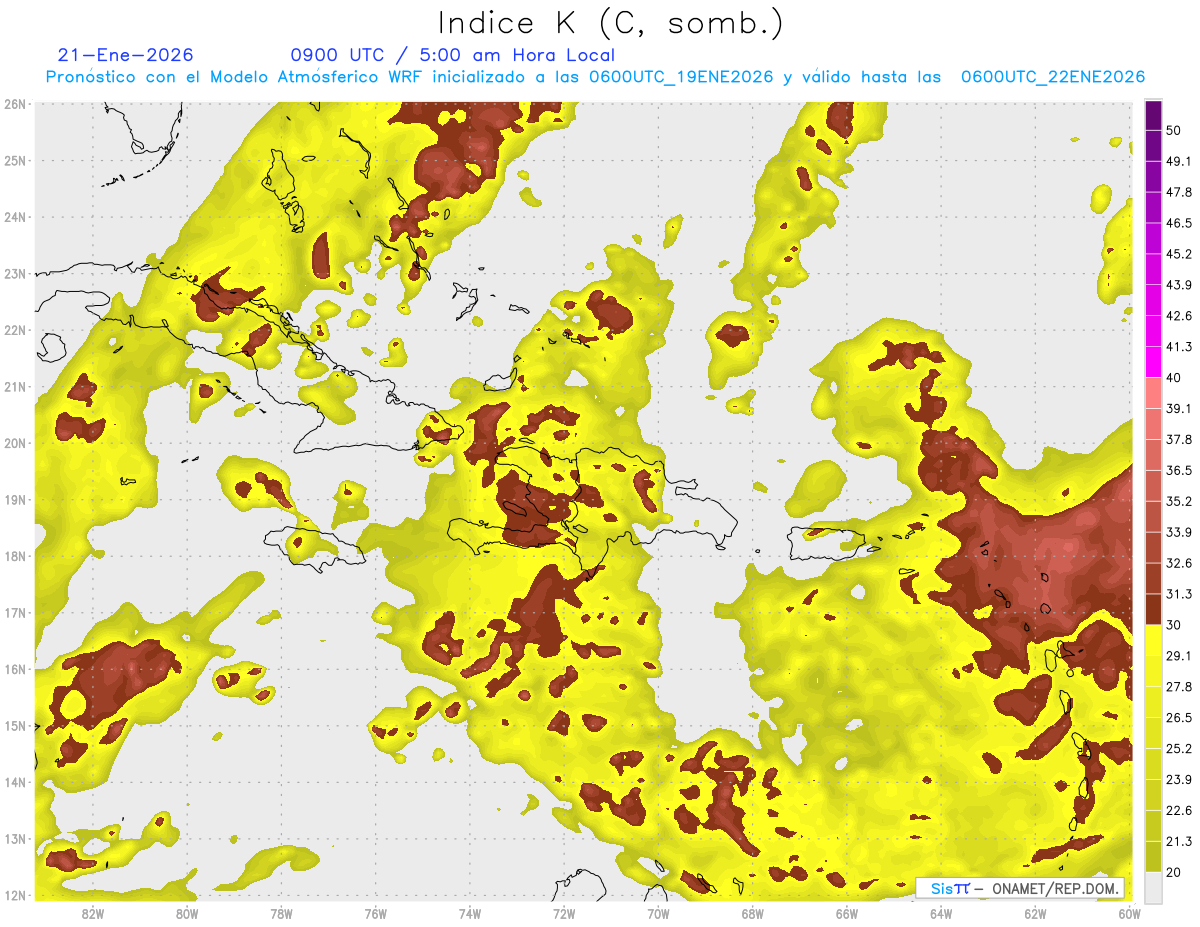
Task: Select the salmon swatch between 39.1 and 40
Action: pyautogui.click(x=1153, y=393)
